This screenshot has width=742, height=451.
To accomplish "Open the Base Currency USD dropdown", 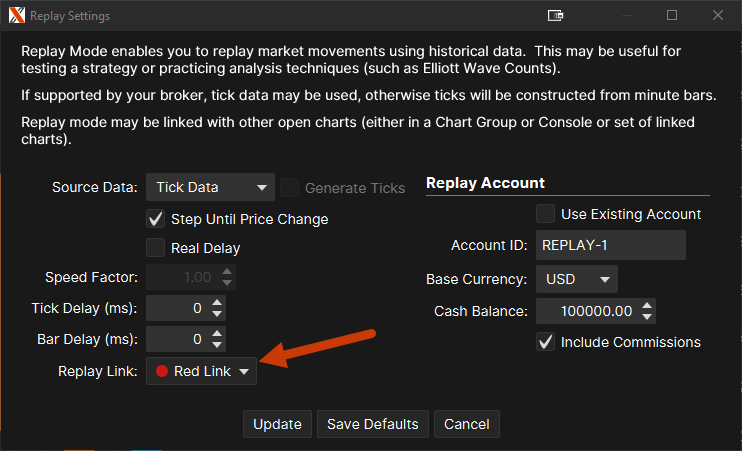I will point(577,279).
